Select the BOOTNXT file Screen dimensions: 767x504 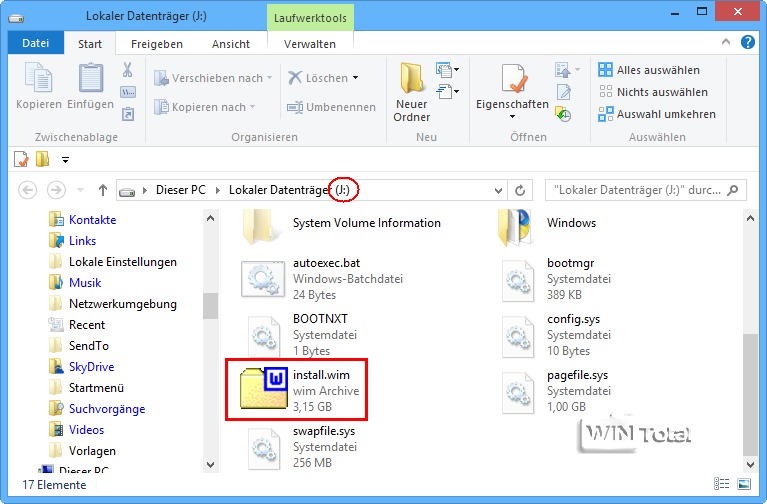coord(303,335)
